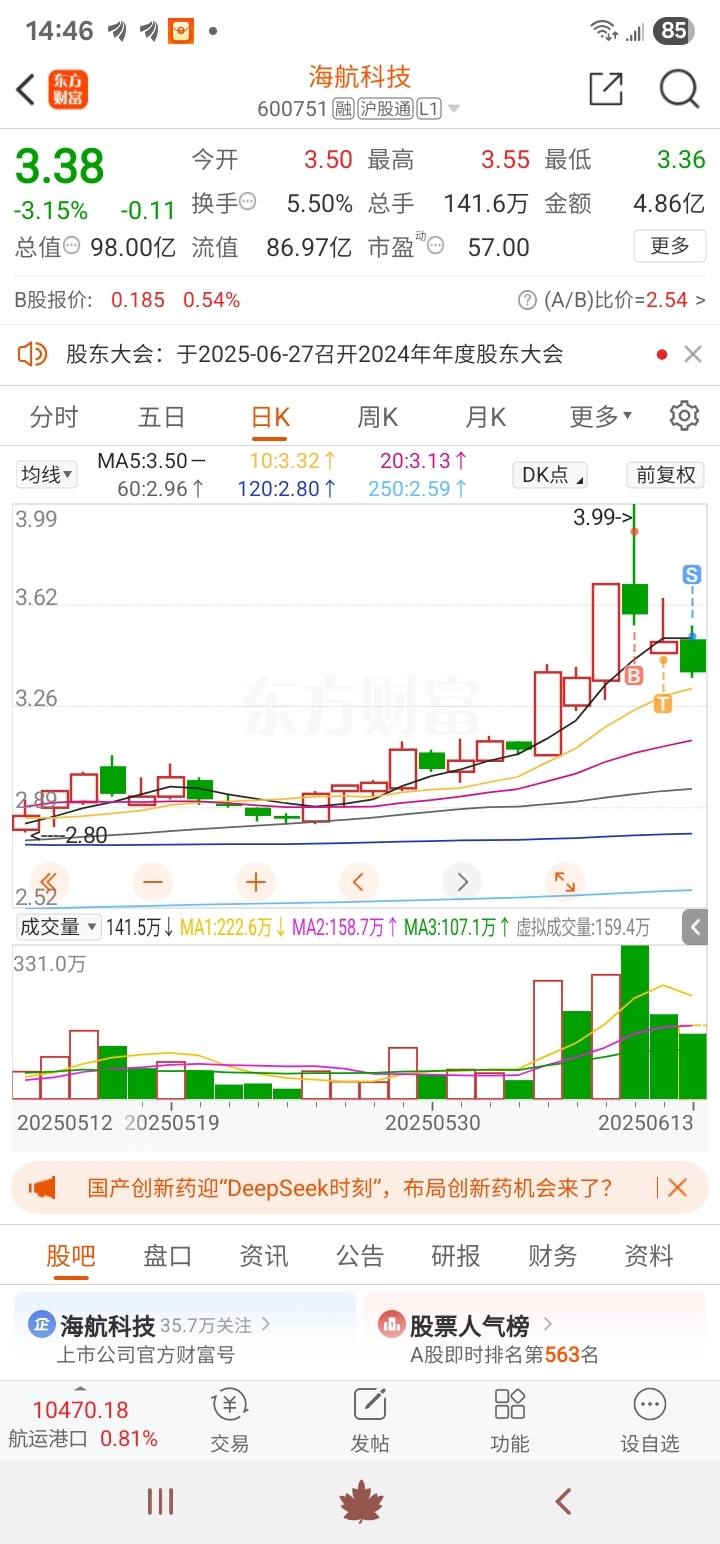Image resolution: width=720 pixels, height=1544 pixels.
Task: Open the 成交量 indicator dropdown
Action: click(58, 927)
